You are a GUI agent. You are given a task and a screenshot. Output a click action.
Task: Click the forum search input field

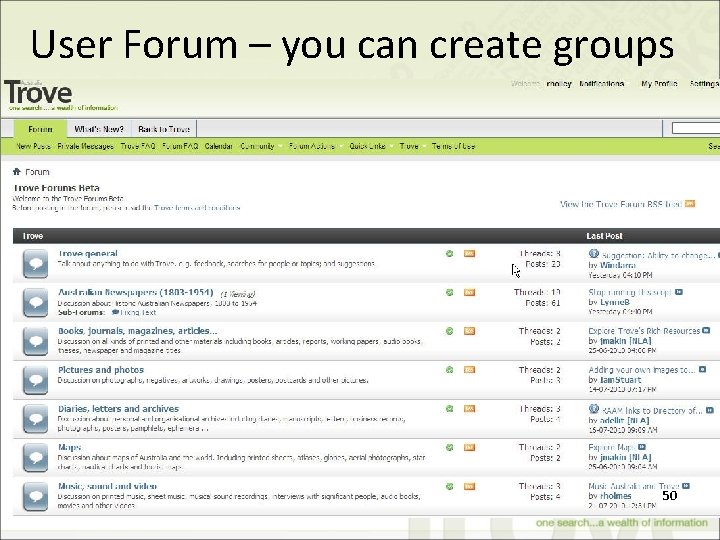pyautogui.click(x=696, y=128)
